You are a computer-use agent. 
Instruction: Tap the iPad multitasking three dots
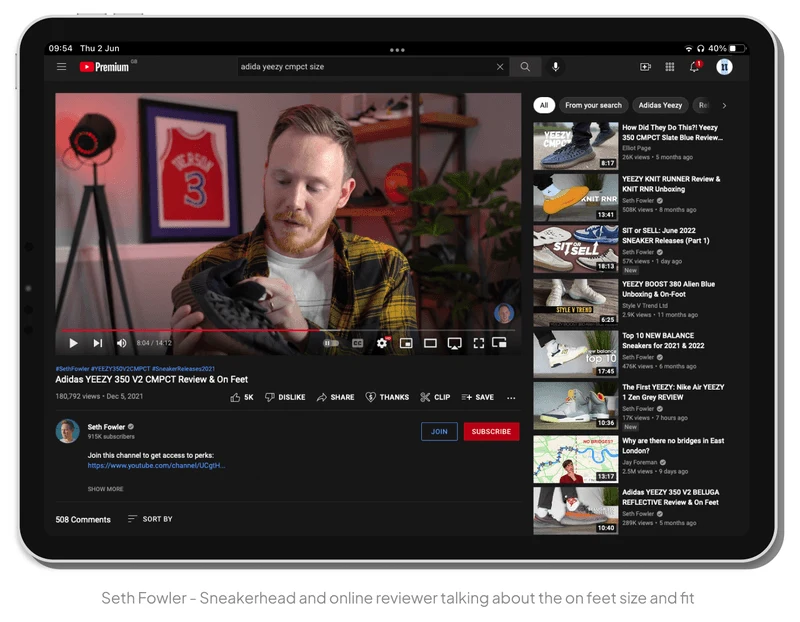pos(397,50)
